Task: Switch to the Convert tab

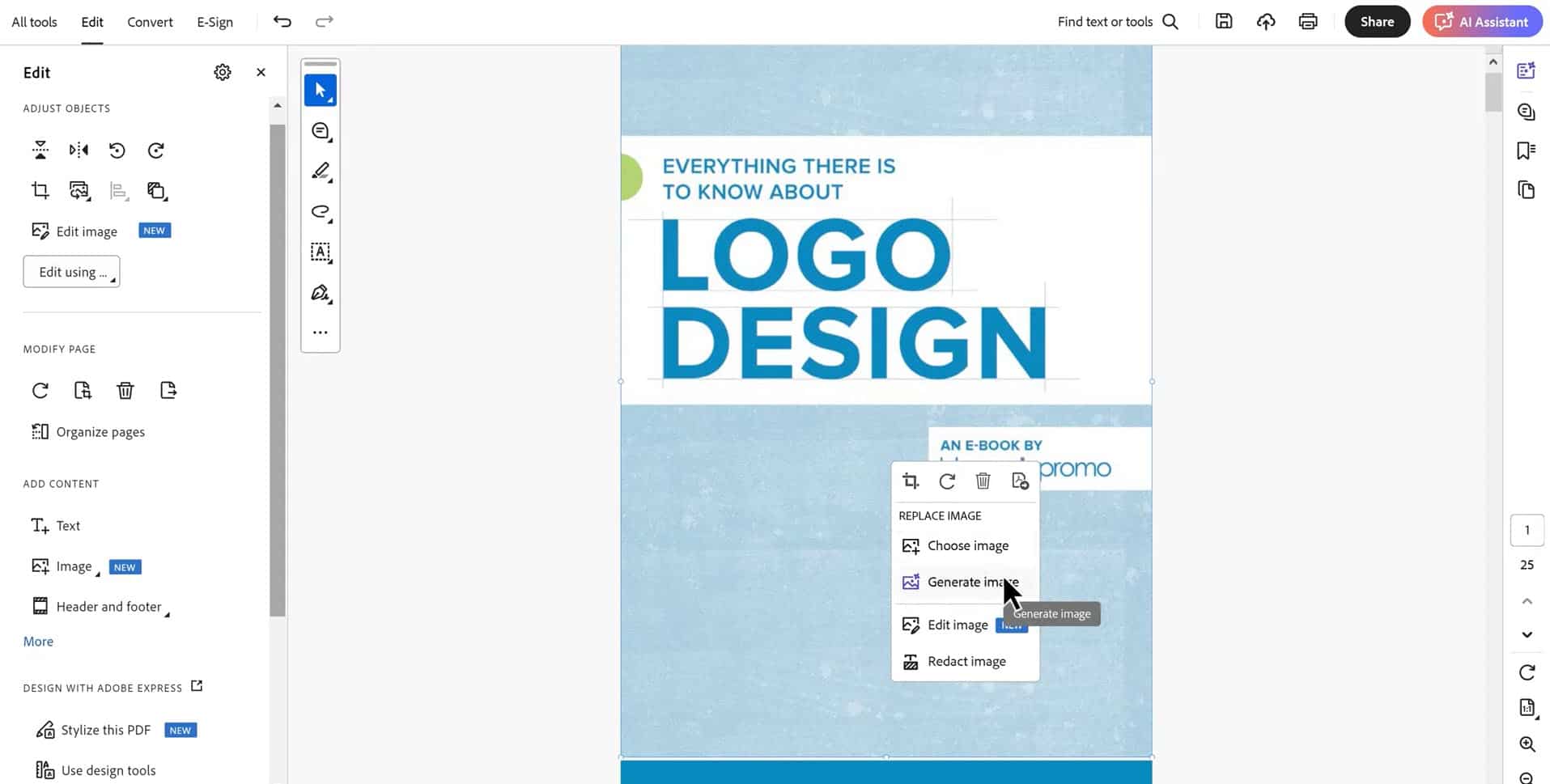Action: click(150, 22)
